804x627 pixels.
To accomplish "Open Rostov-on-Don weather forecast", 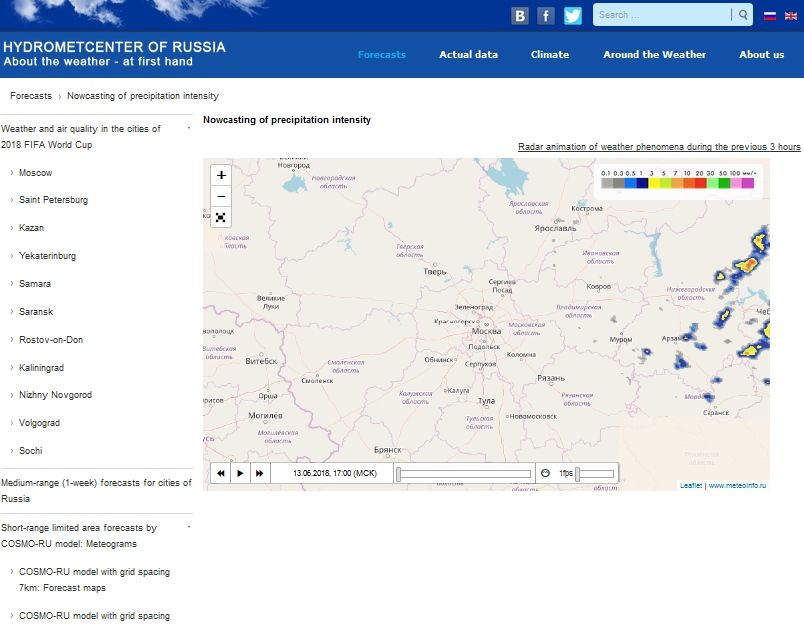I will [51, 339].
